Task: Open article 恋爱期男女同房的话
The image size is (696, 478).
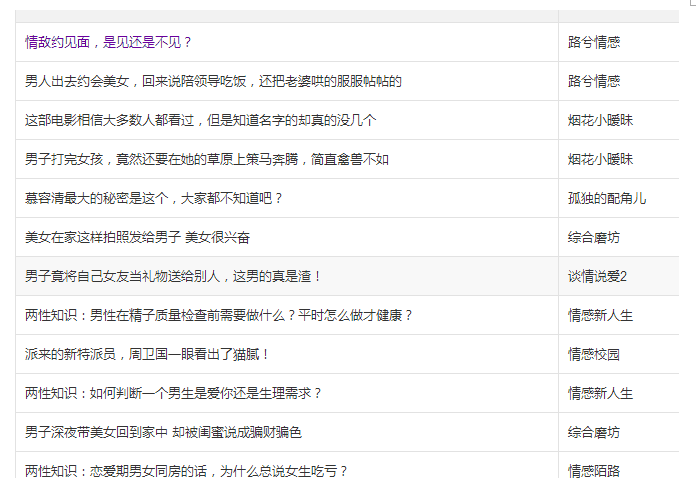Action: pyautogui.click(x=186, y=470)
